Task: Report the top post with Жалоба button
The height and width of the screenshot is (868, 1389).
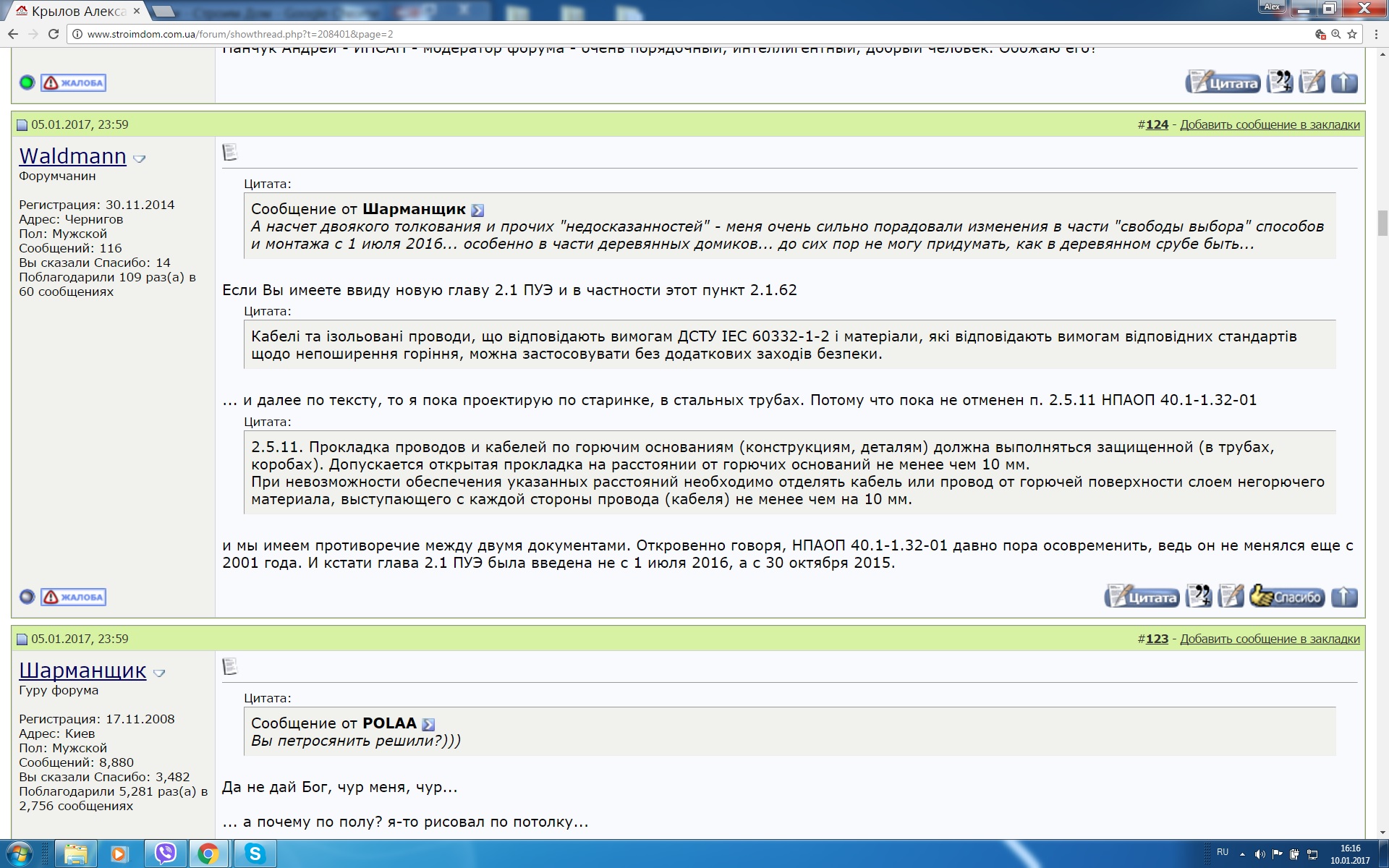Action: [73, 82]
